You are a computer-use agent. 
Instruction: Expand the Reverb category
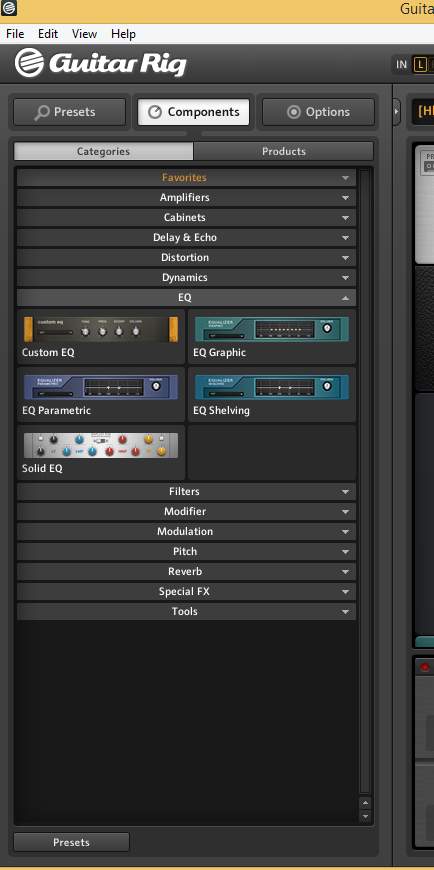(186, 571)
